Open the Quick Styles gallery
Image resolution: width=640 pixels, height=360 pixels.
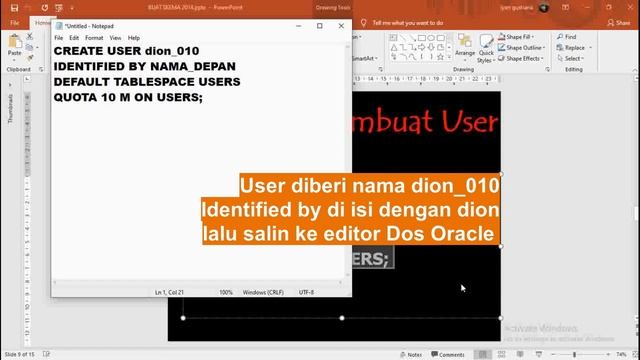[486, 48]
